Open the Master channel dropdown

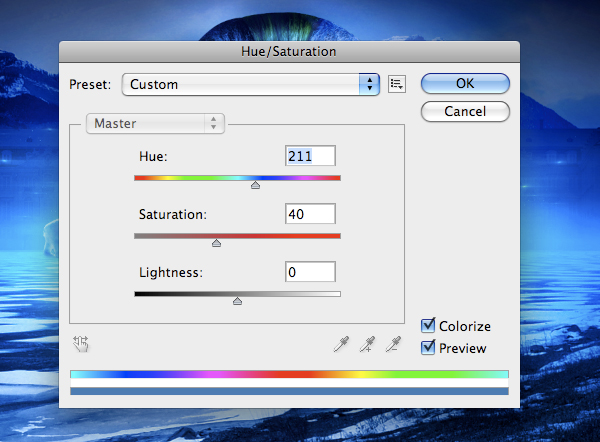[x=155, y=123]
